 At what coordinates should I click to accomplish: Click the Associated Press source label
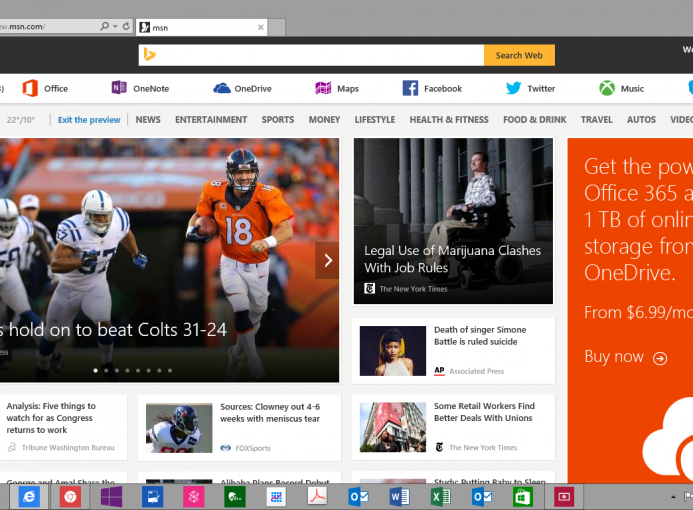(476, 371)
